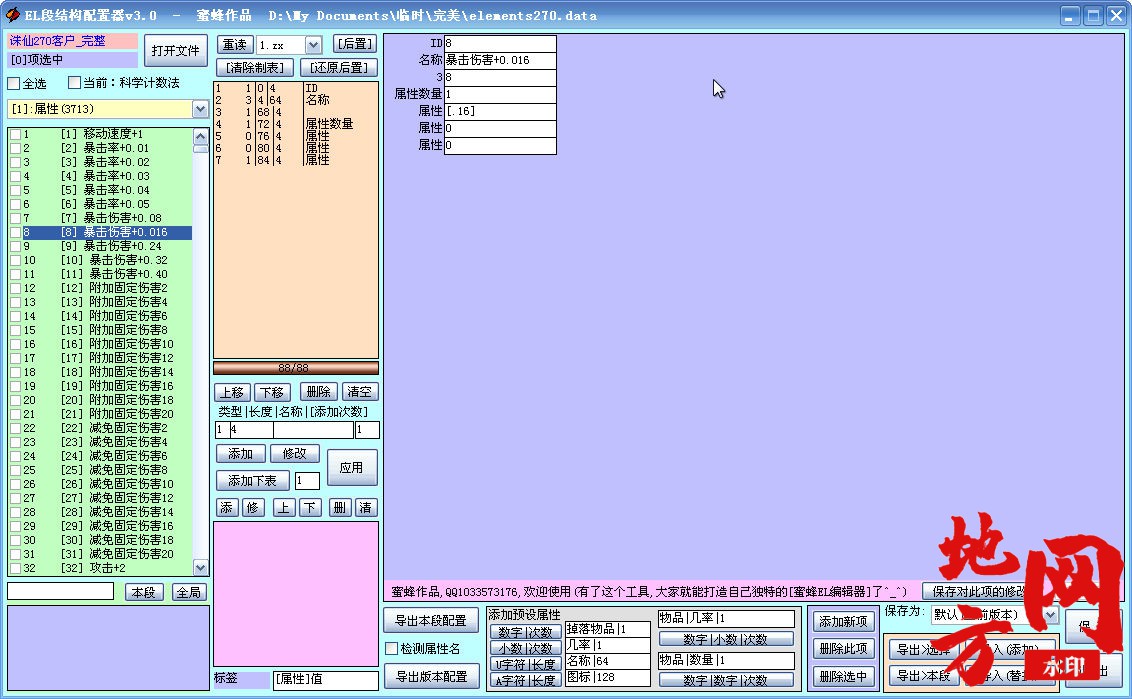Click the 导出本段配置 button

[x=431, y=620]
